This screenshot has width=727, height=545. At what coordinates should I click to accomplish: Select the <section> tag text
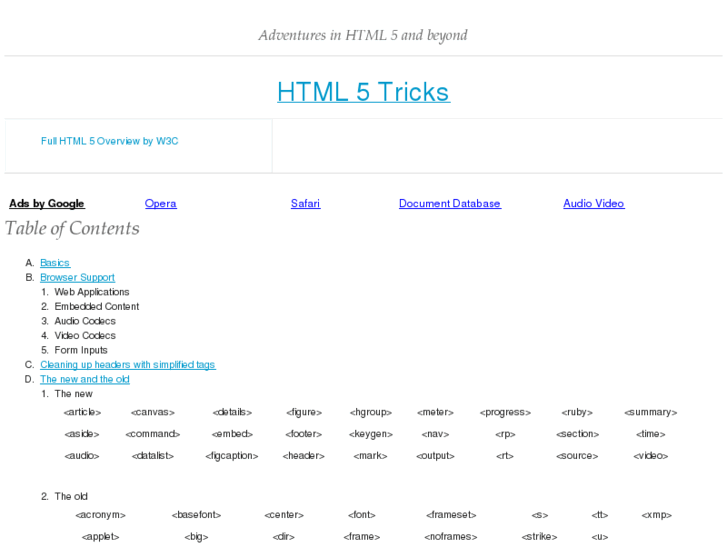[x=577, y=434]
